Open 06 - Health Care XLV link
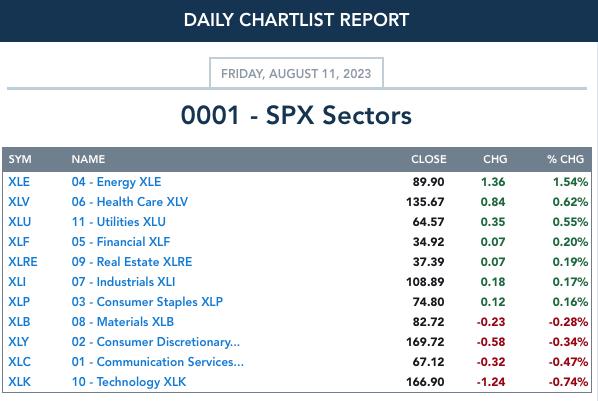Viewport: 598px width, 401px height. point(130,202)
